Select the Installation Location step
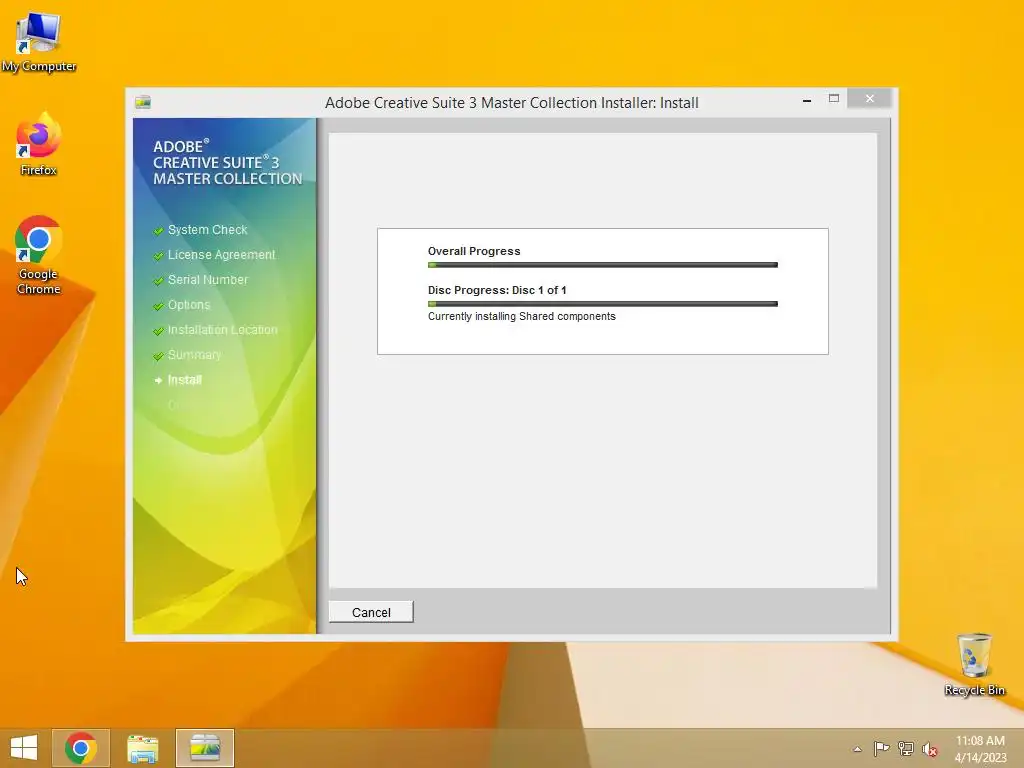The width and height of the screenshot is (1024, 768). coord(222,330)
